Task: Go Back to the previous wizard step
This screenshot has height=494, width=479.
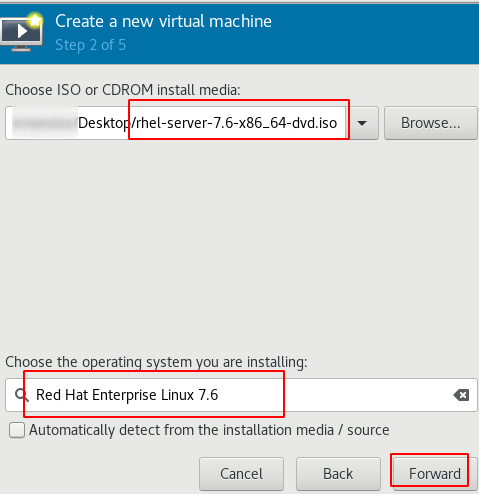Action: pyautogui.click(x=338, y=474)
